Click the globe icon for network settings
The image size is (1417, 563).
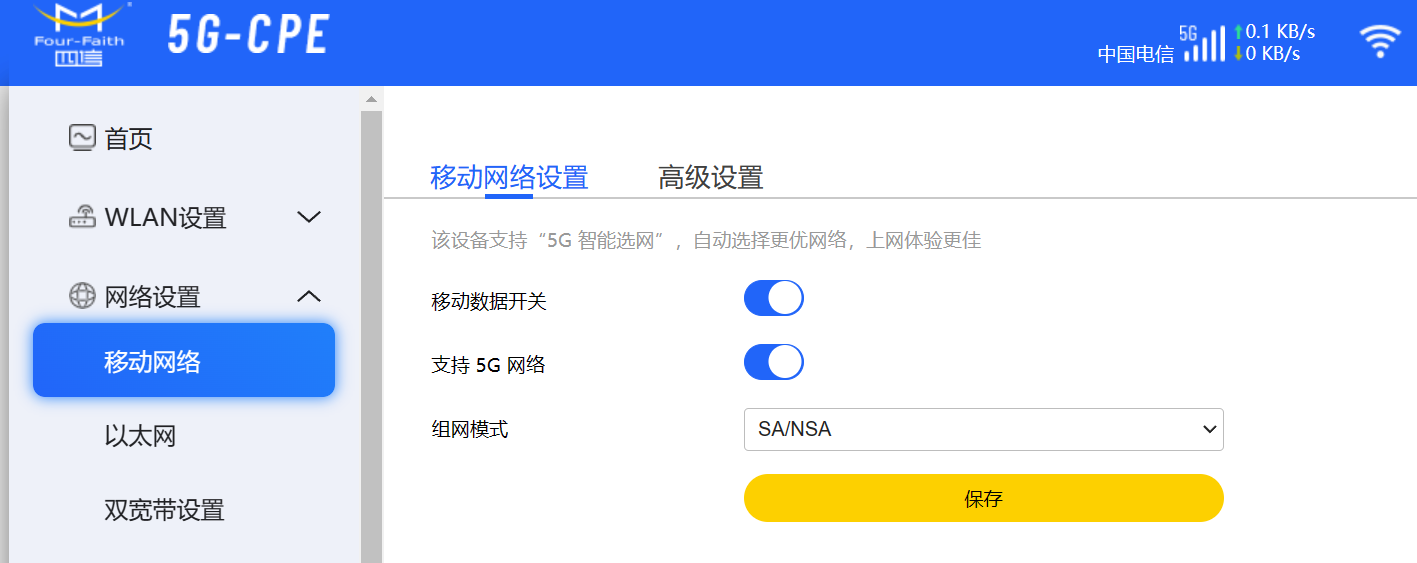82,296
